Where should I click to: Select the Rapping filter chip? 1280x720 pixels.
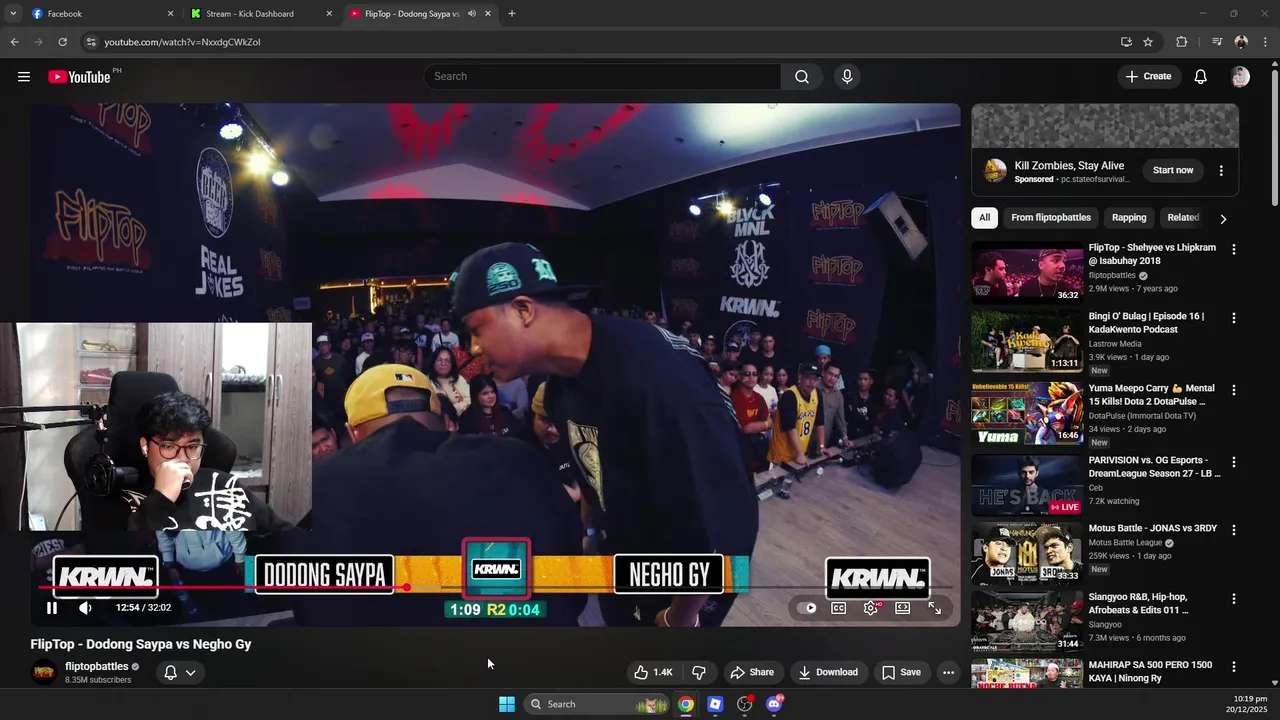[x=1129, y=218]
